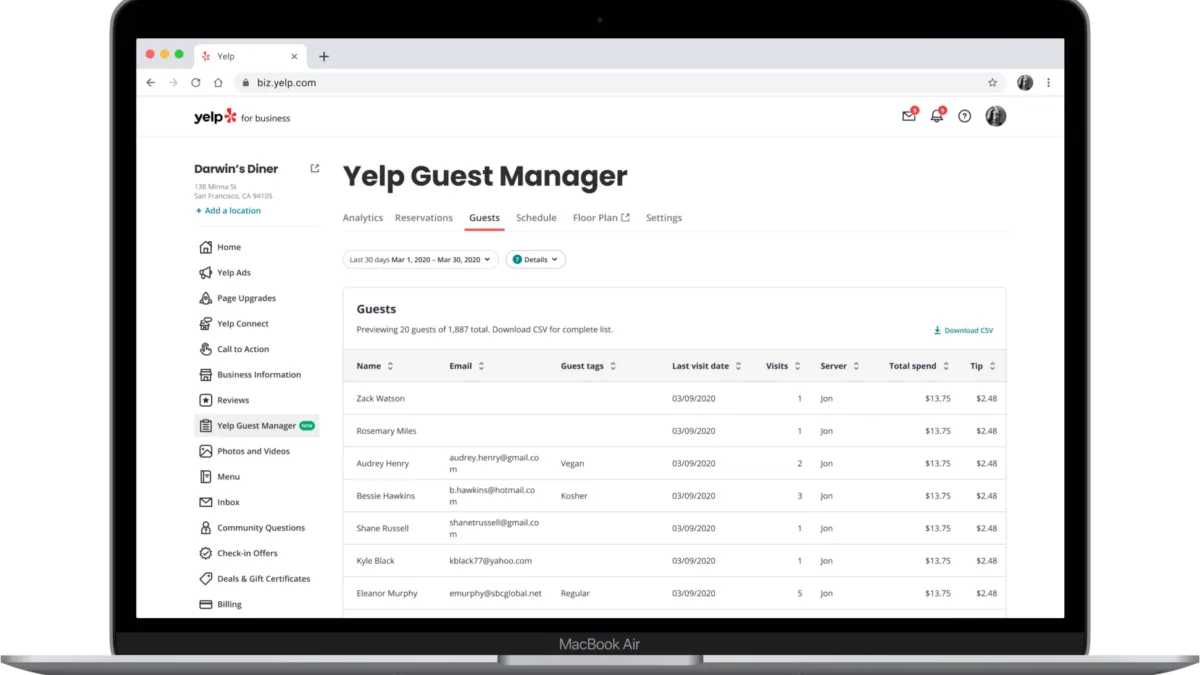Screen dimensions: 1200x675
Task: Sort by Guest tags column
Action: click(x=588, y=366)
